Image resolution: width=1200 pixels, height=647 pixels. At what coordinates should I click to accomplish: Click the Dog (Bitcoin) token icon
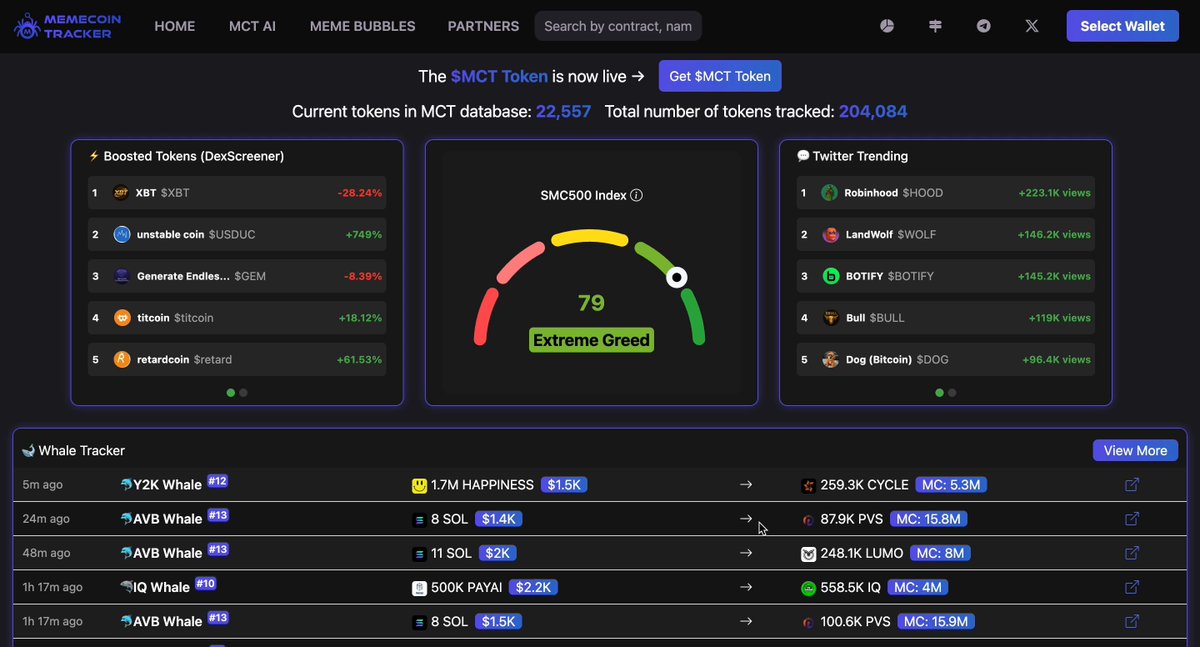830,359
